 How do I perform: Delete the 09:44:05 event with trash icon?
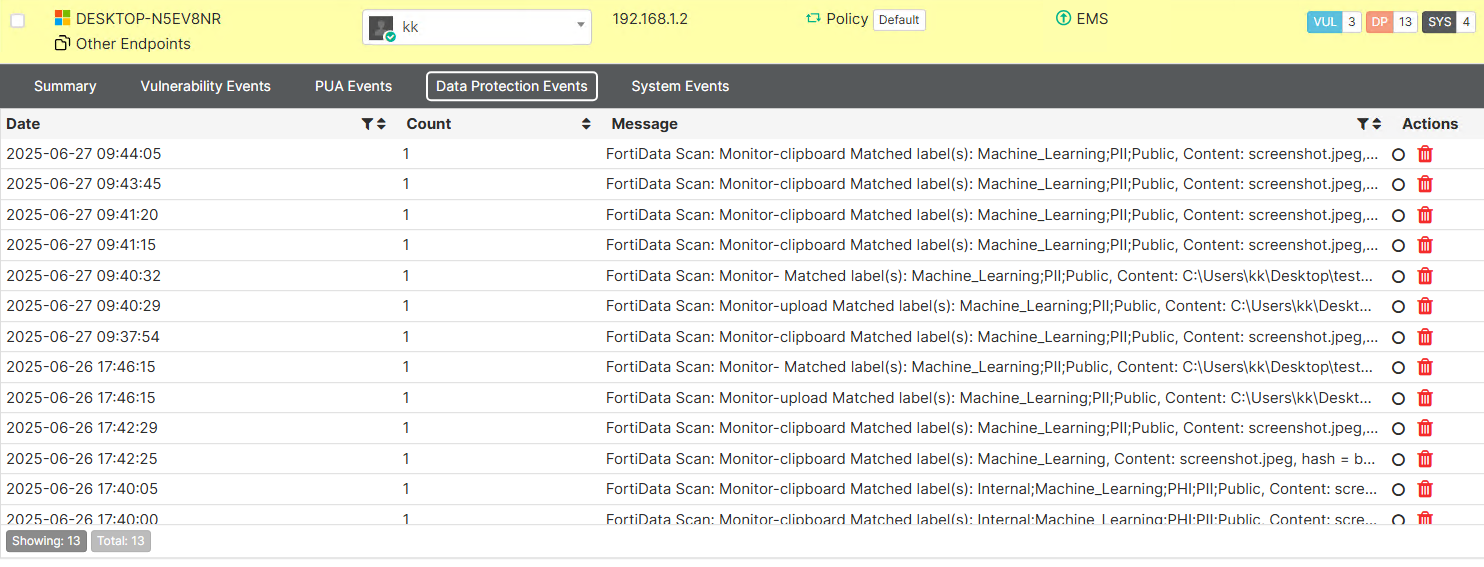(x=1426, y=154)
